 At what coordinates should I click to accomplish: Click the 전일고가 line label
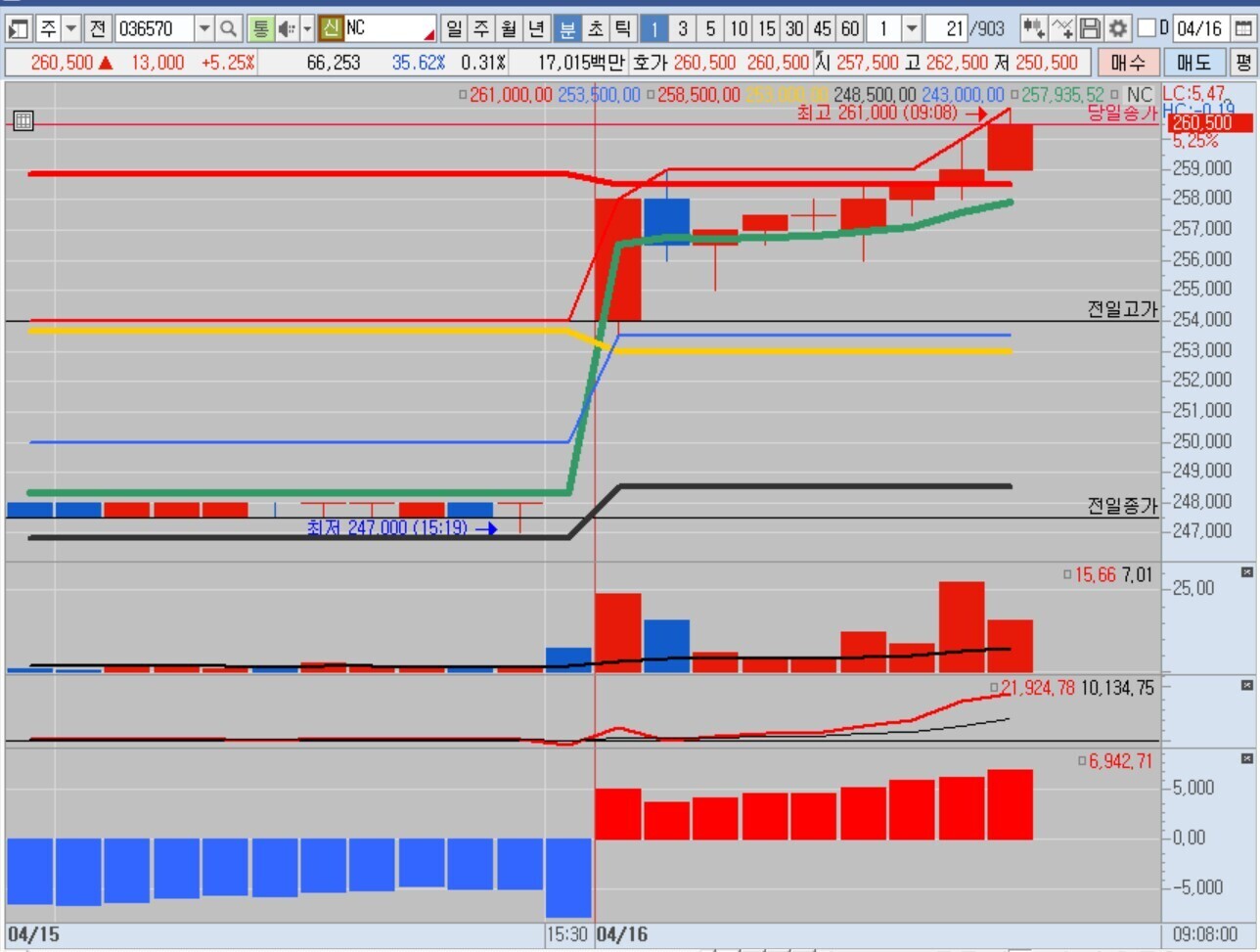[1122, 309]
